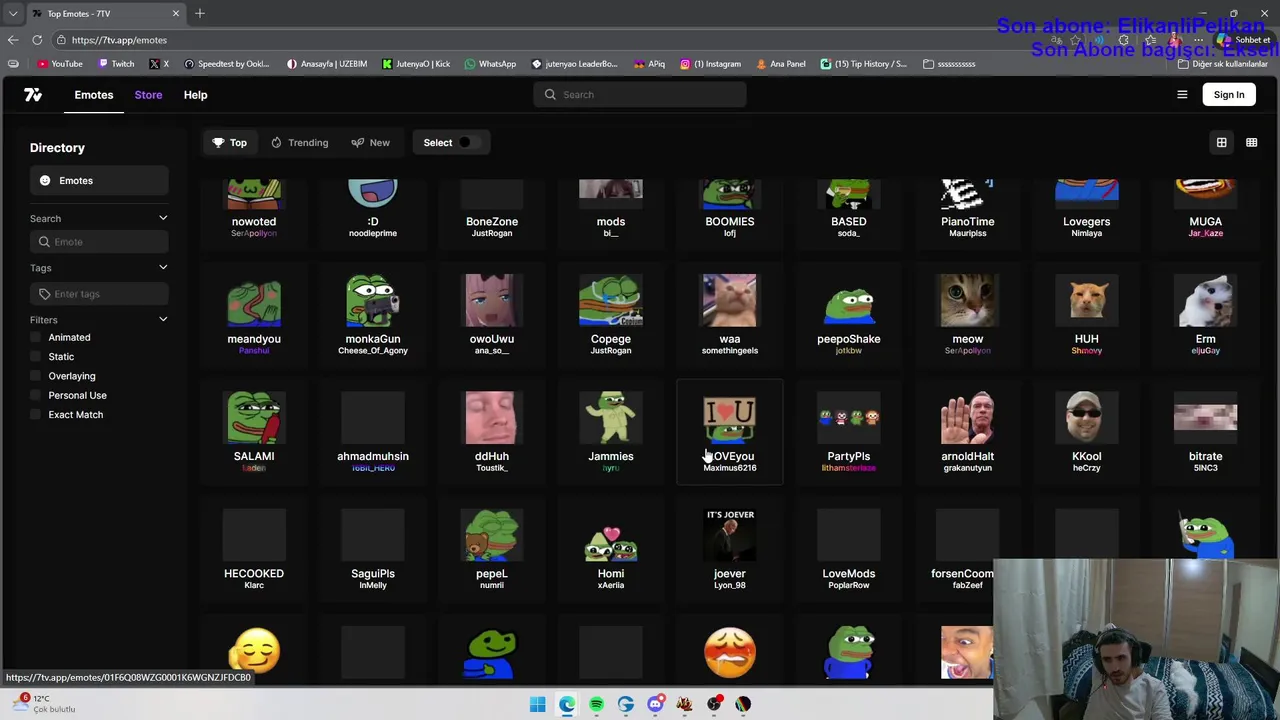The image size is (1280, 720).
Task: Enable the Personal Use filter checkbox
Action: pos(36,395)
